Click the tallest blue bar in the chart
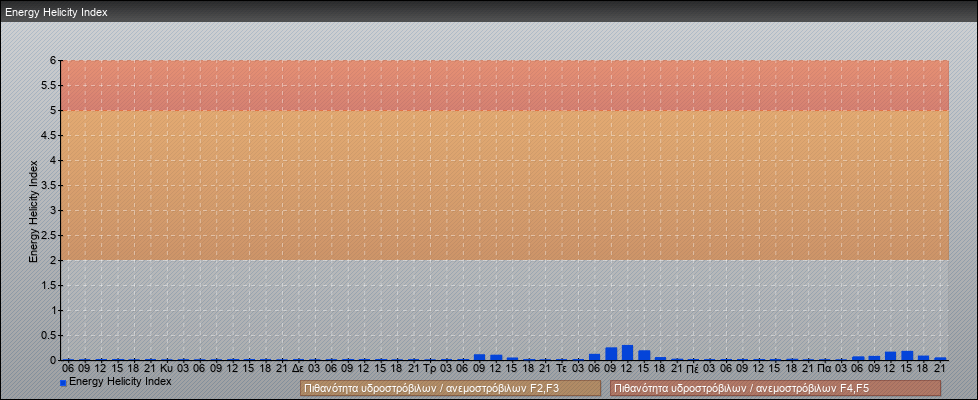This screenshot has height=400, width=978. click(x=627, y=353)
